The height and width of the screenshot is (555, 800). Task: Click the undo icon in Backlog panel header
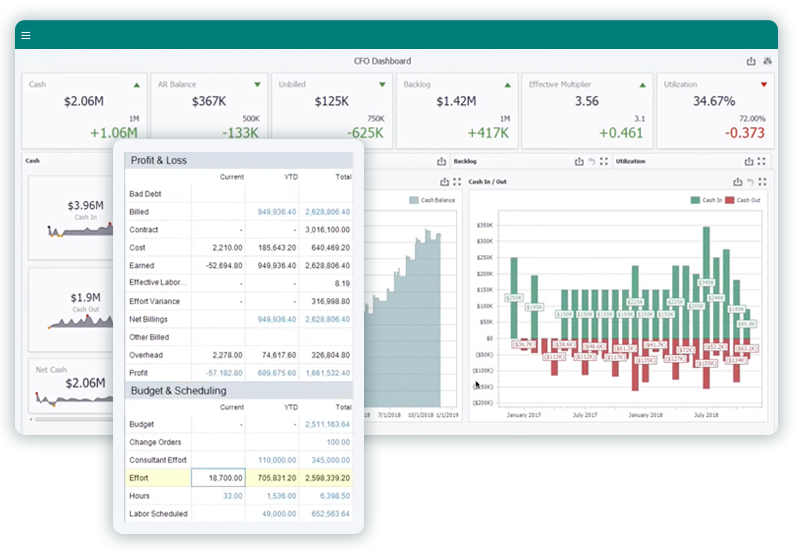[592, 161]
